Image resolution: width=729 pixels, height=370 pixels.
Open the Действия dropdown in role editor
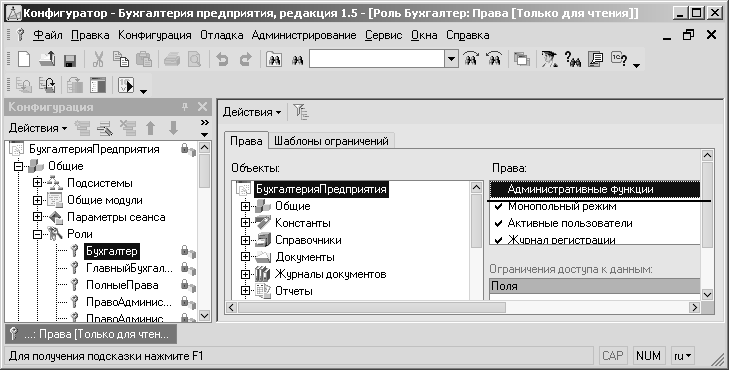tap(252, 112)
